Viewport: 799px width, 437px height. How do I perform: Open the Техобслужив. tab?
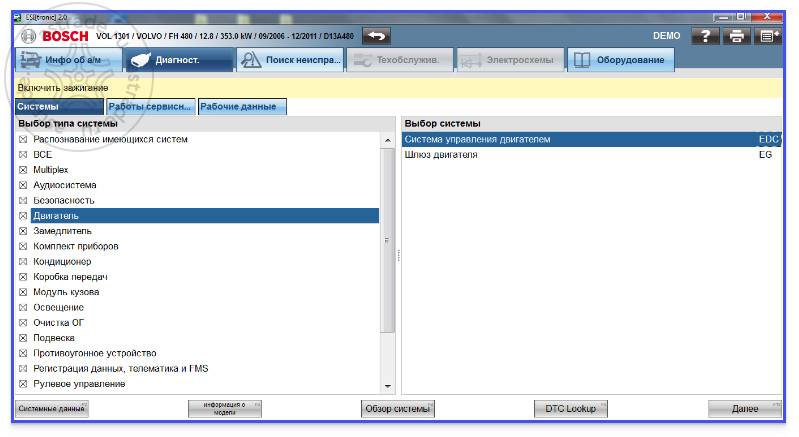[x=400, y=60]
